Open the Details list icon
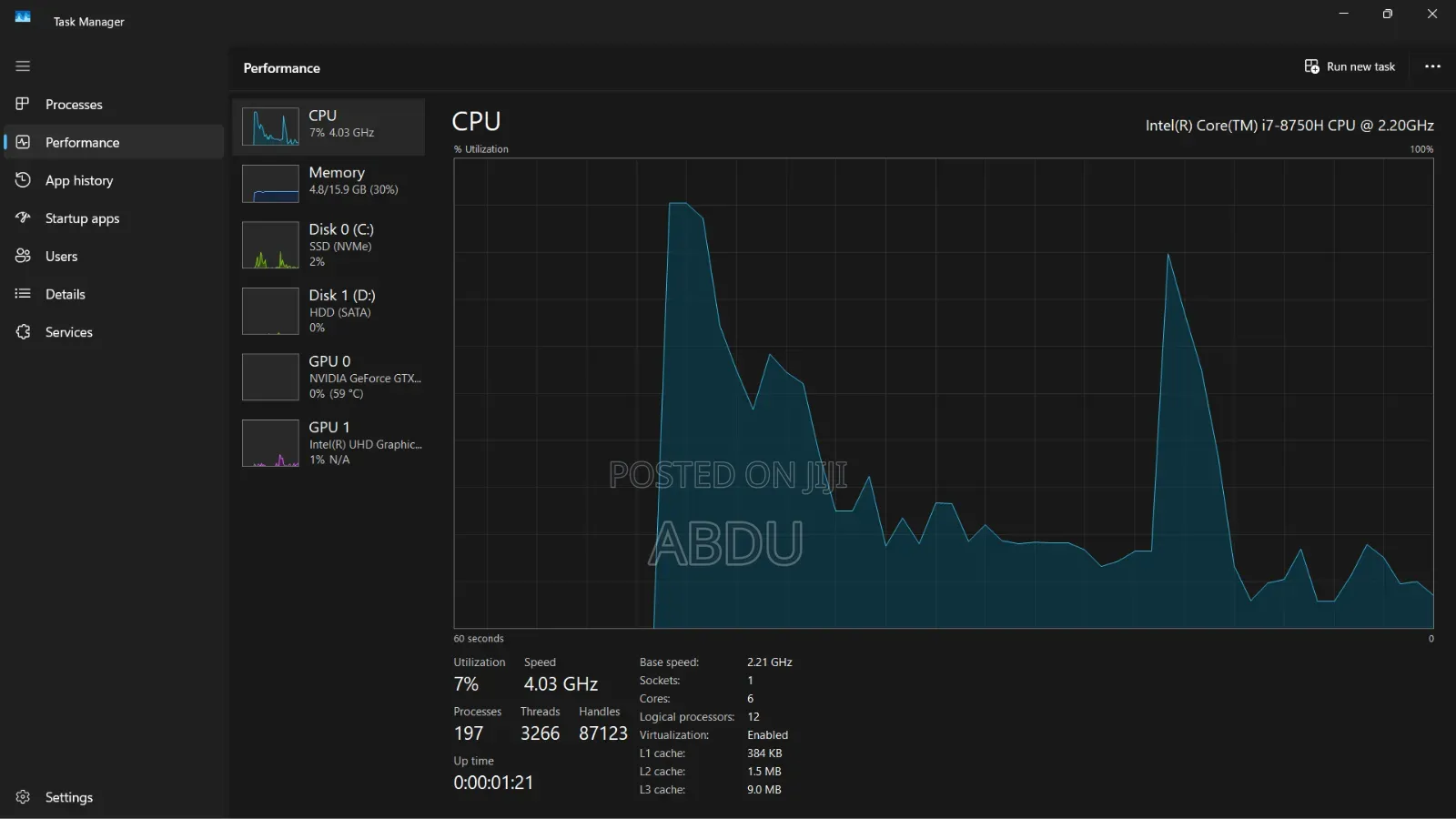The width and height of the screenshot is (1456, 819). click(x=23, y=294)
